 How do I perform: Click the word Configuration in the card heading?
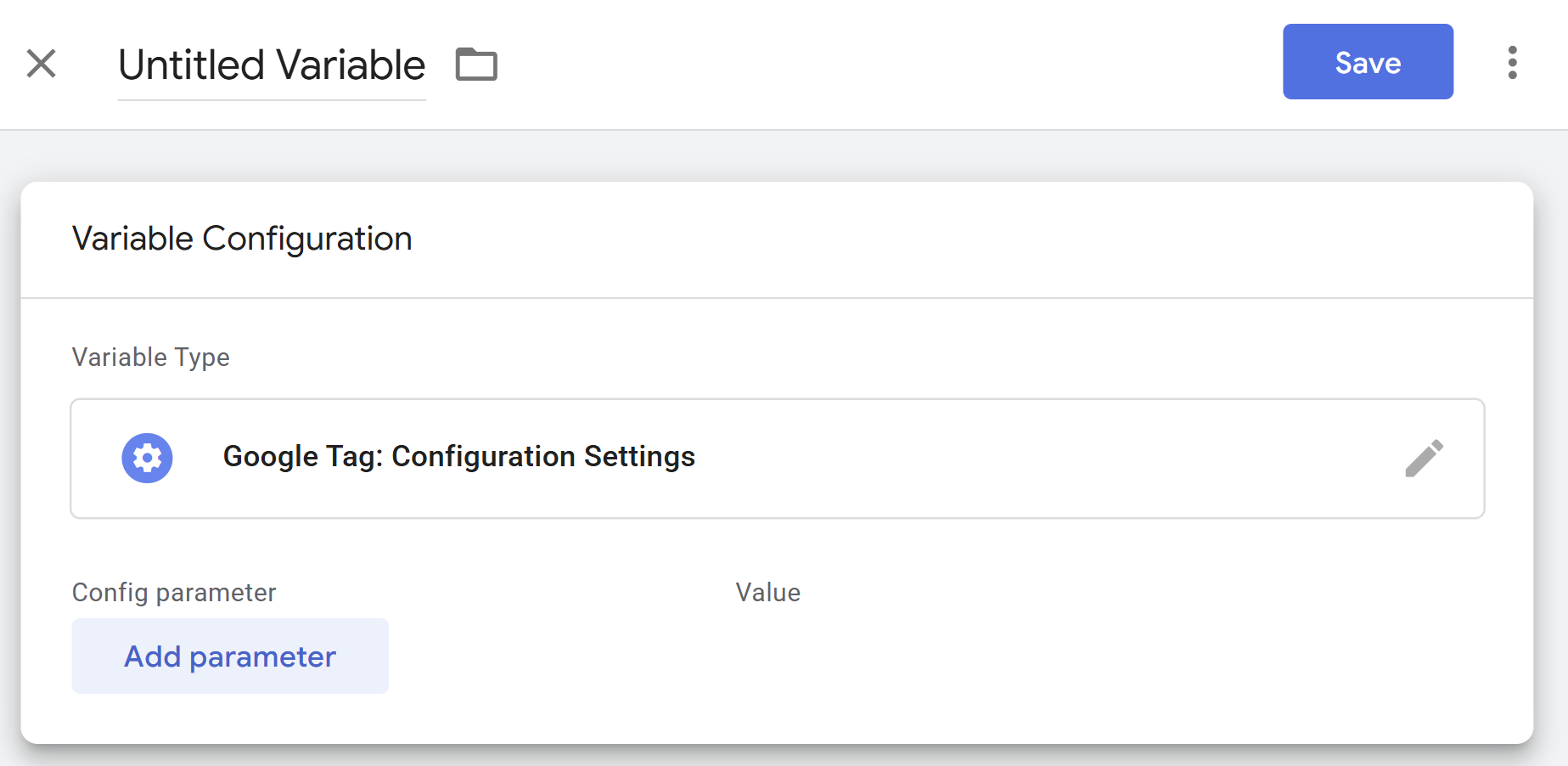click(x=307, y=239)
